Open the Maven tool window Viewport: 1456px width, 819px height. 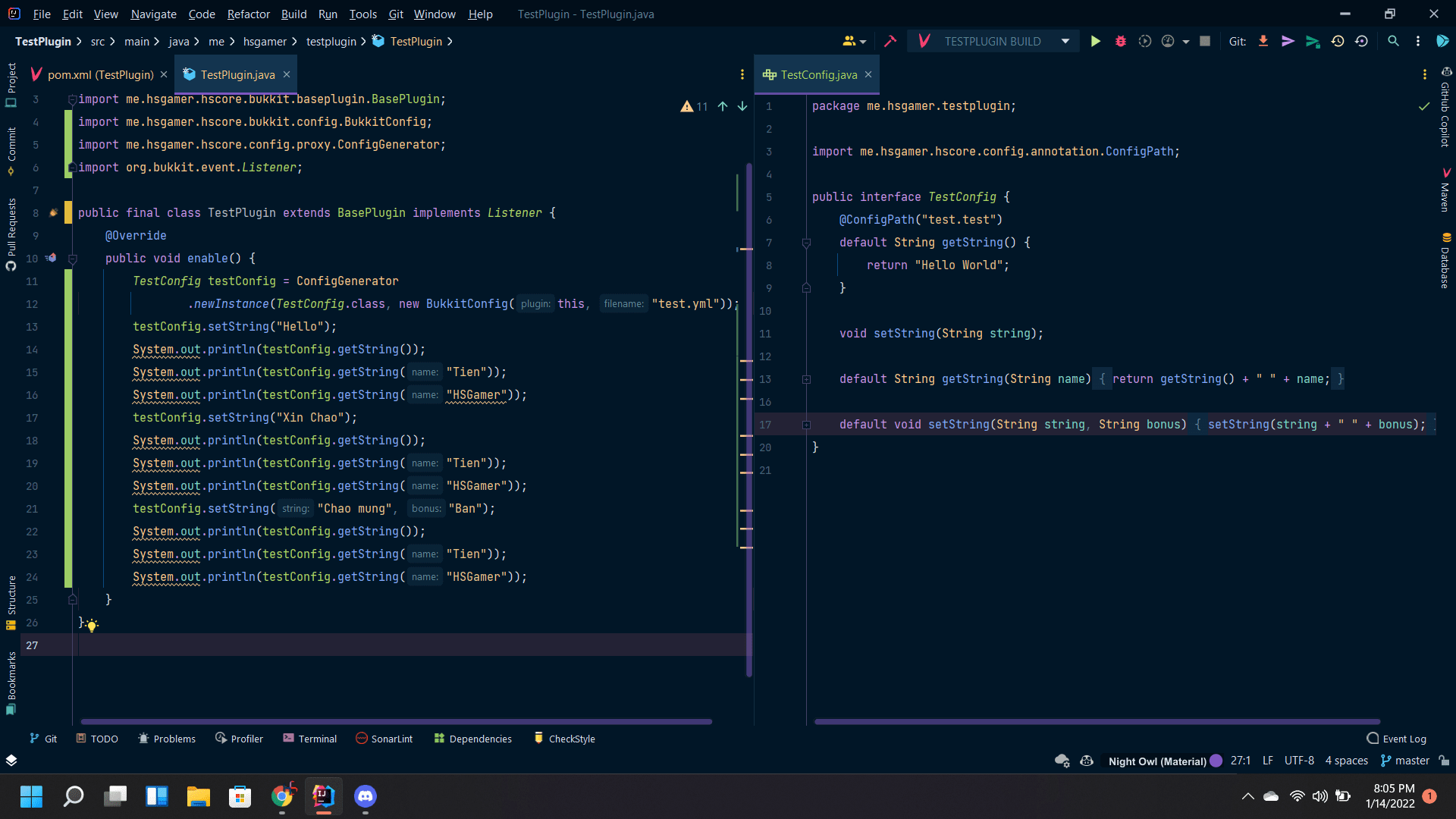point(1445,190)
